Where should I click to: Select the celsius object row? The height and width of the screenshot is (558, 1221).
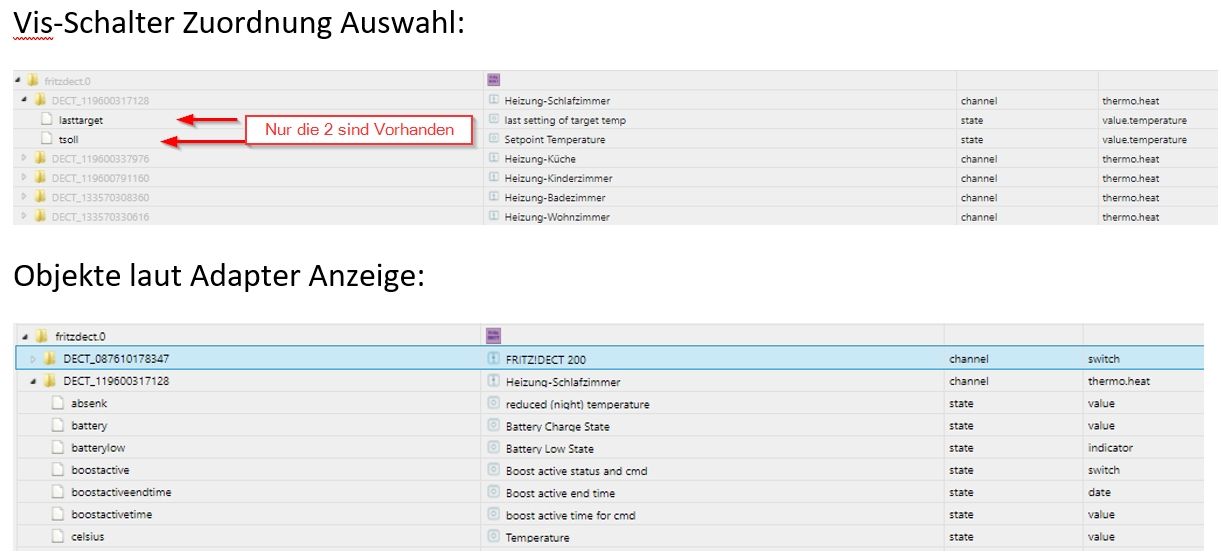tap(88, 537)
